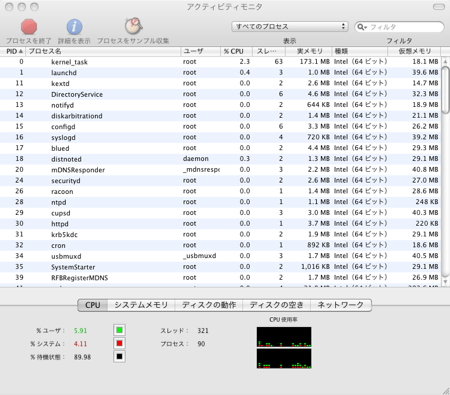Click the lower CPU usage graph
This screenshot has width=450, height=395.
tap(284, 358)
